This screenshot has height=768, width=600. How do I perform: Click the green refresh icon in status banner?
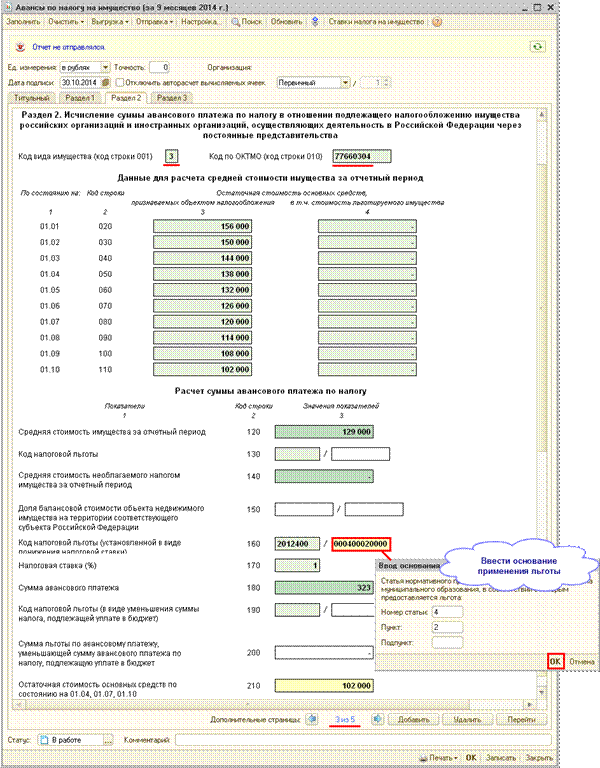click(538, 47)
